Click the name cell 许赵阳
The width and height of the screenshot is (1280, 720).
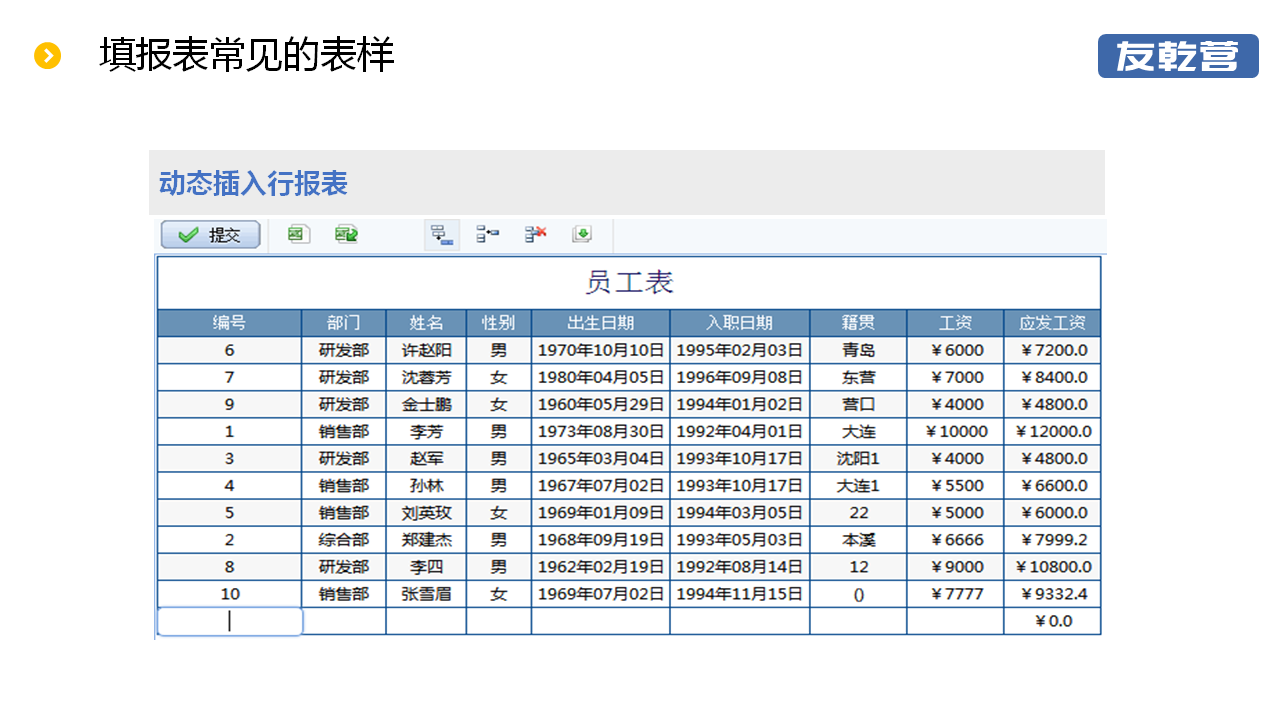[426, 350]
